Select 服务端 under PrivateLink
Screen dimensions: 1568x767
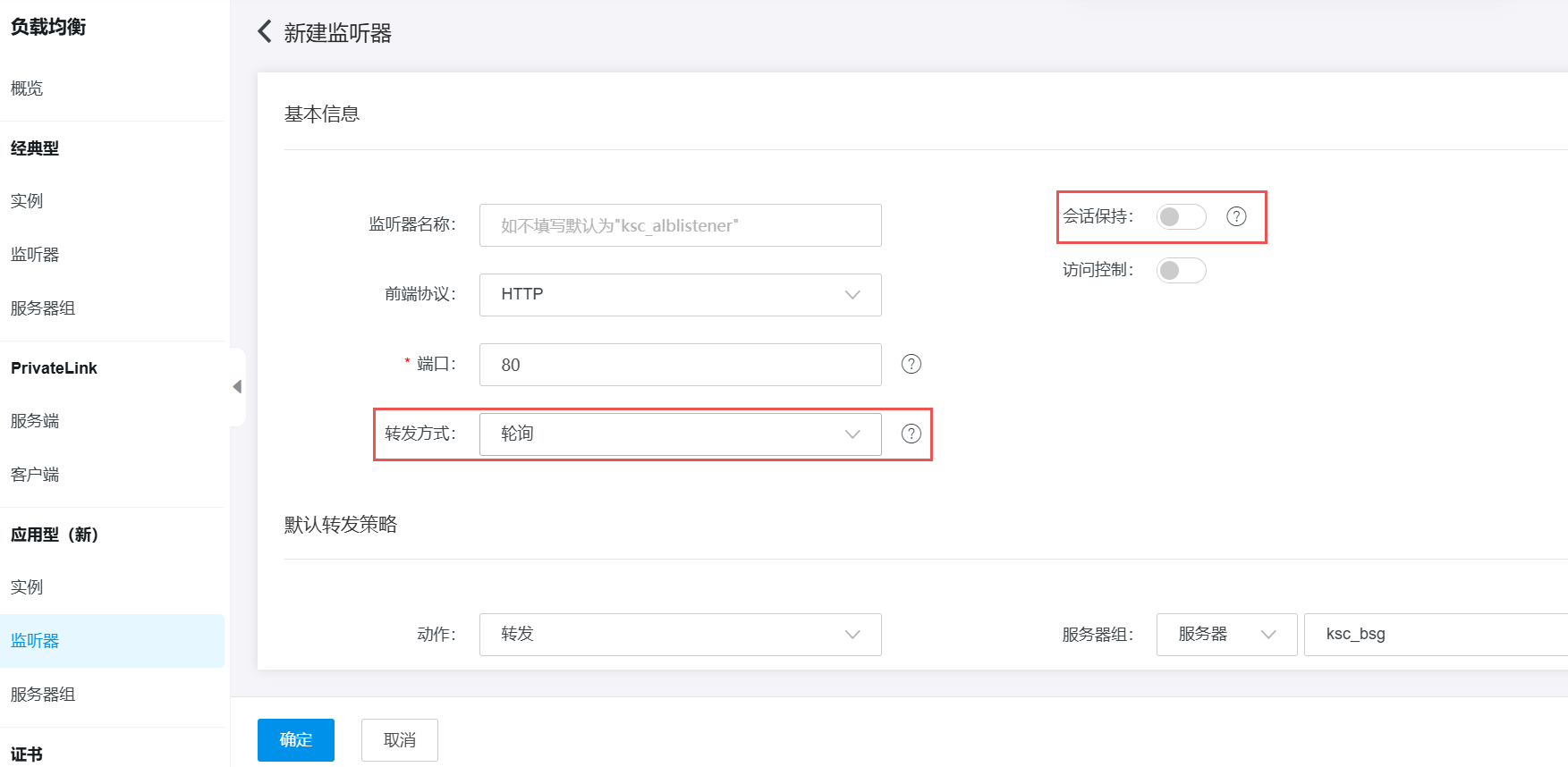[x=35, y=421]
